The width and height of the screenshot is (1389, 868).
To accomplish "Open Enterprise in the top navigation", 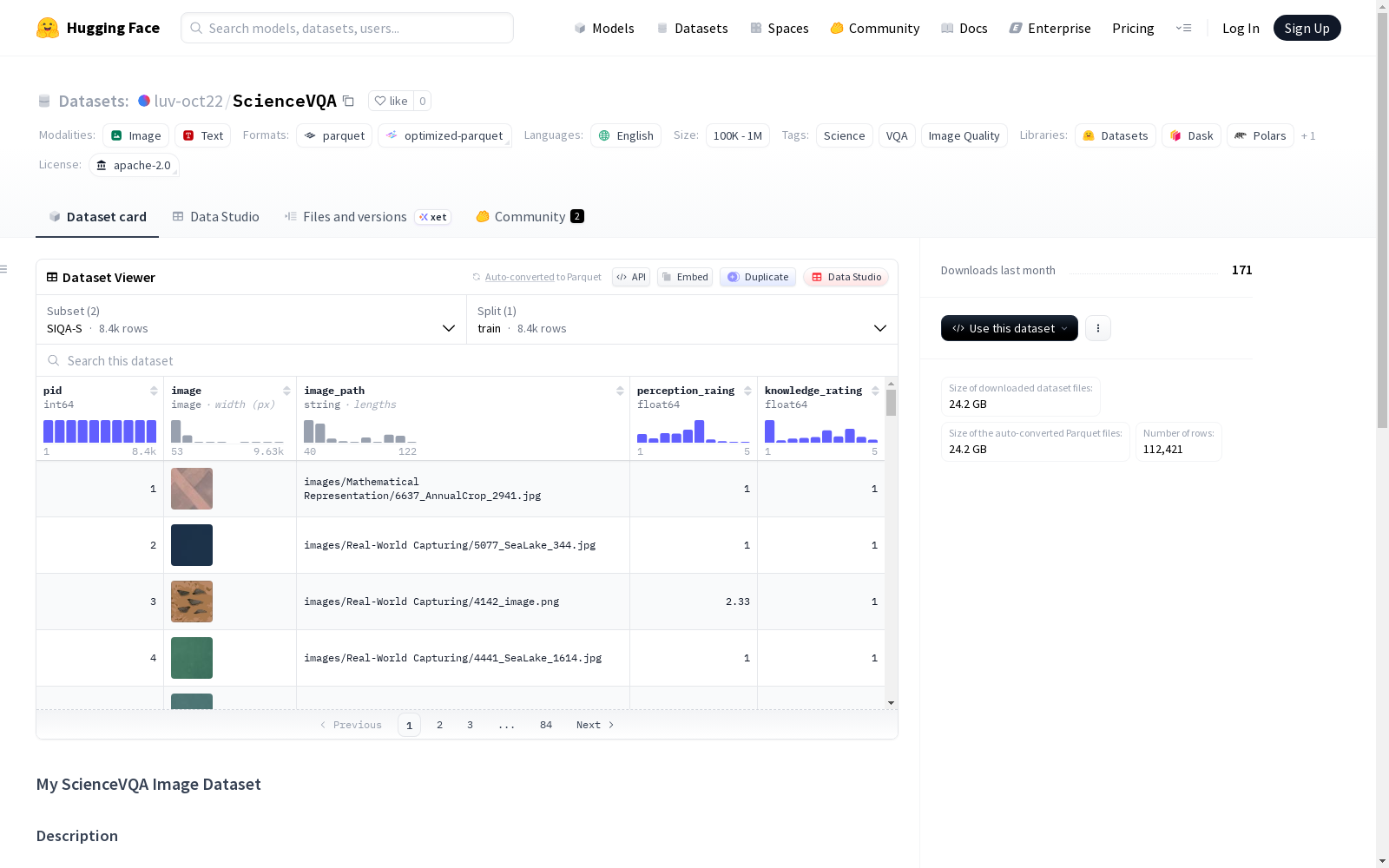I will coord(1050,28).
